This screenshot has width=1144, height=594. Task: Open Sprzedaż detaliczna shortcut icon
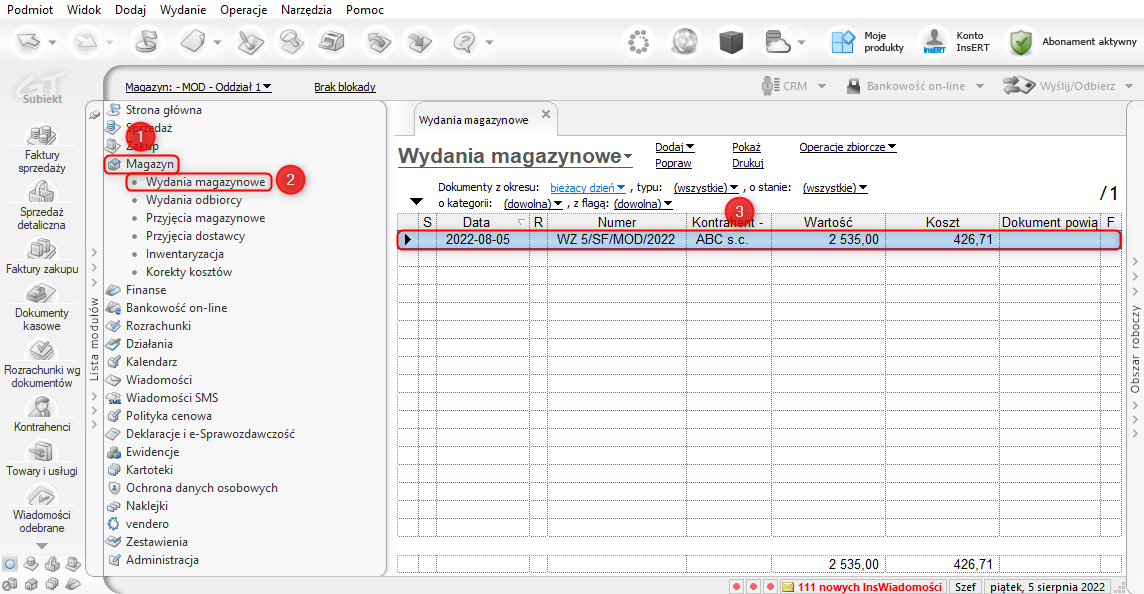click(42, 192)
